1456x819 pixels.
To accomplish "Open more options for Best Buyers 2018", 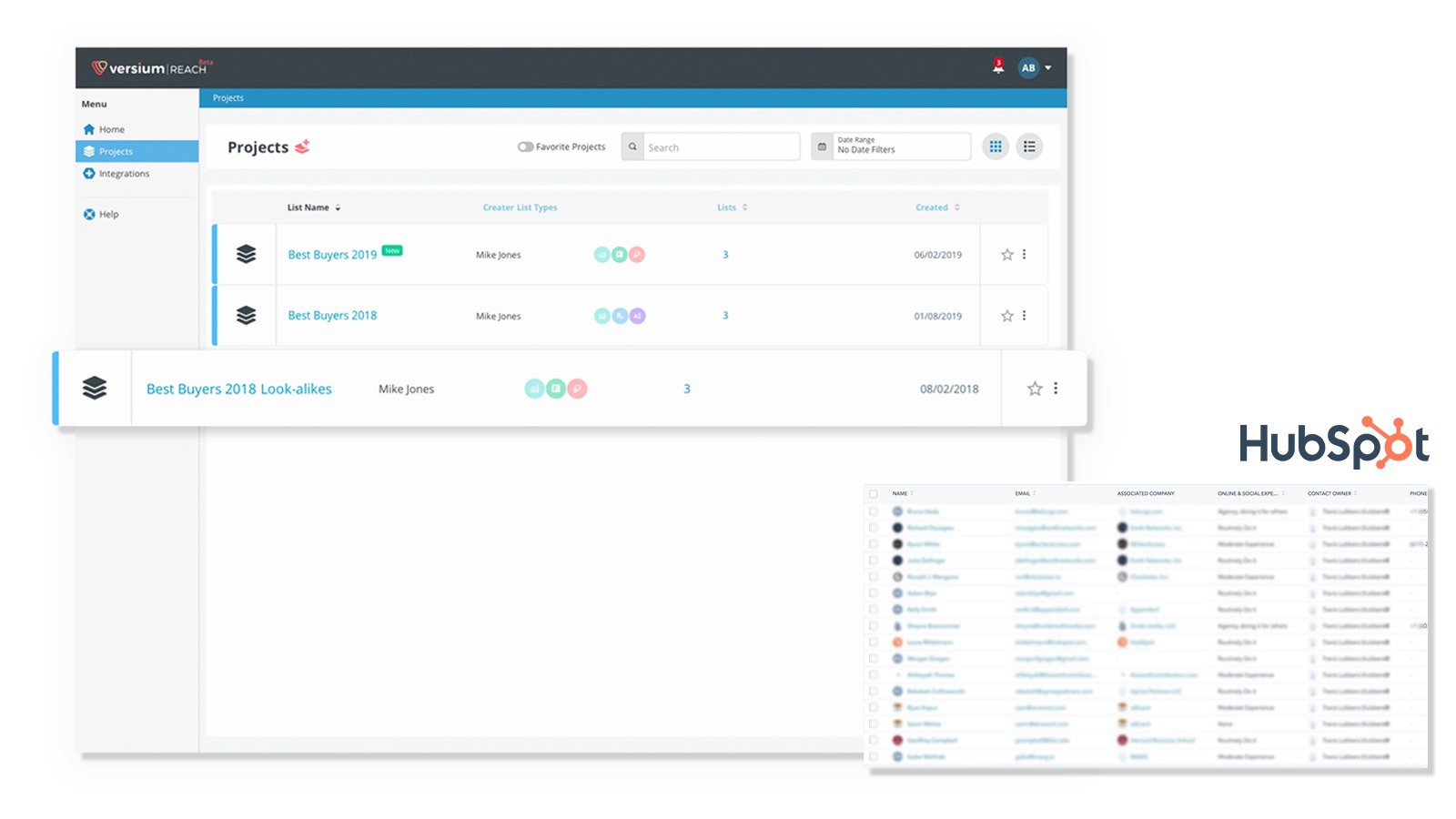I will 1025,315.
